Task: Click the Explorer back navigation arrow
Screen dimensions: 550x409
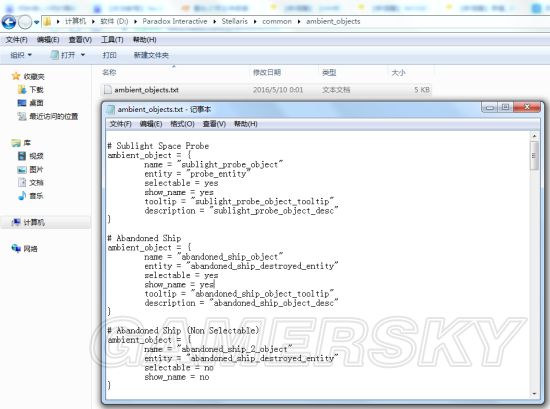Action: pyautogui.click(x=9, y=22)
